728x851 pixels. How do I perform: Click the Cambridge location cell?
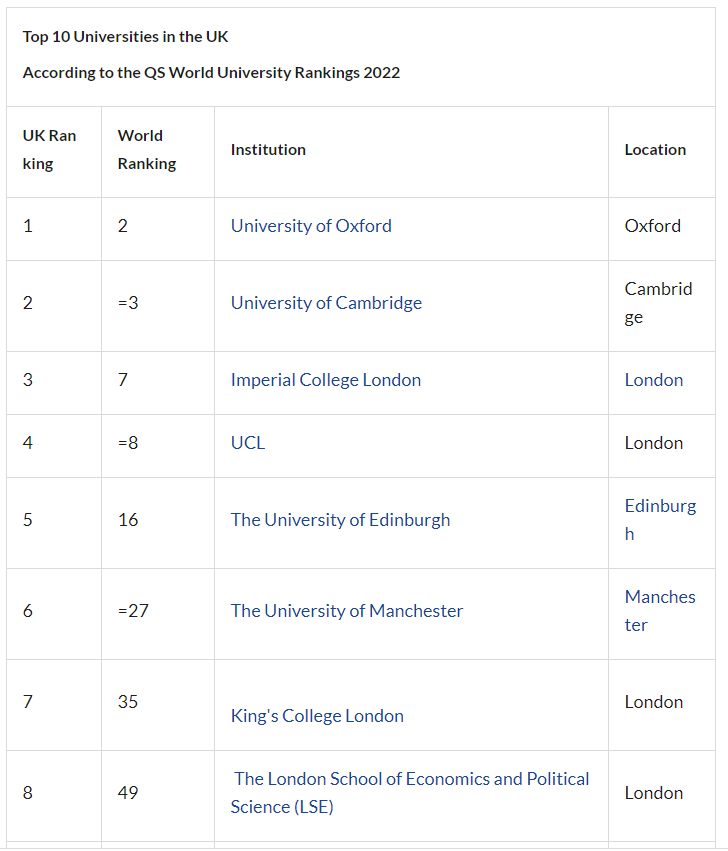(x=658, y=302)
